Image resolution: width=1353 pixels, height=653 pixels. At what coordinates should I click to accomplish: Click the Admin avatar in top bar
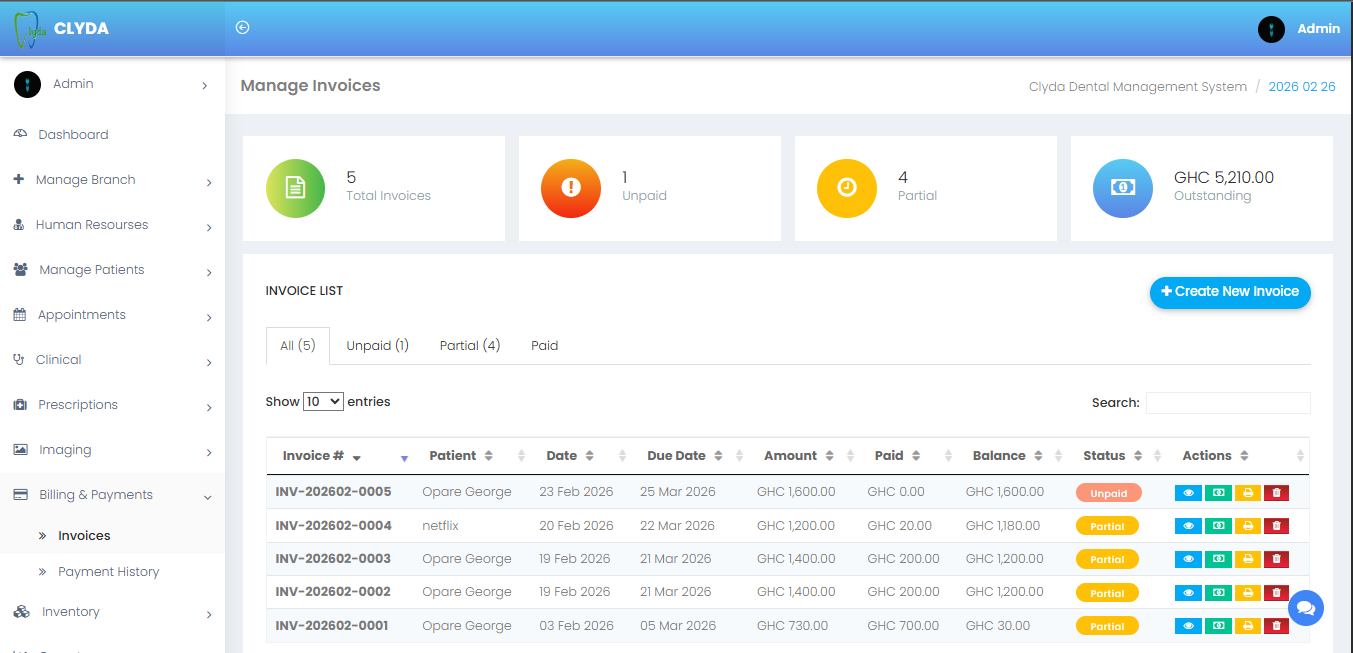[x=1271, y=29]
